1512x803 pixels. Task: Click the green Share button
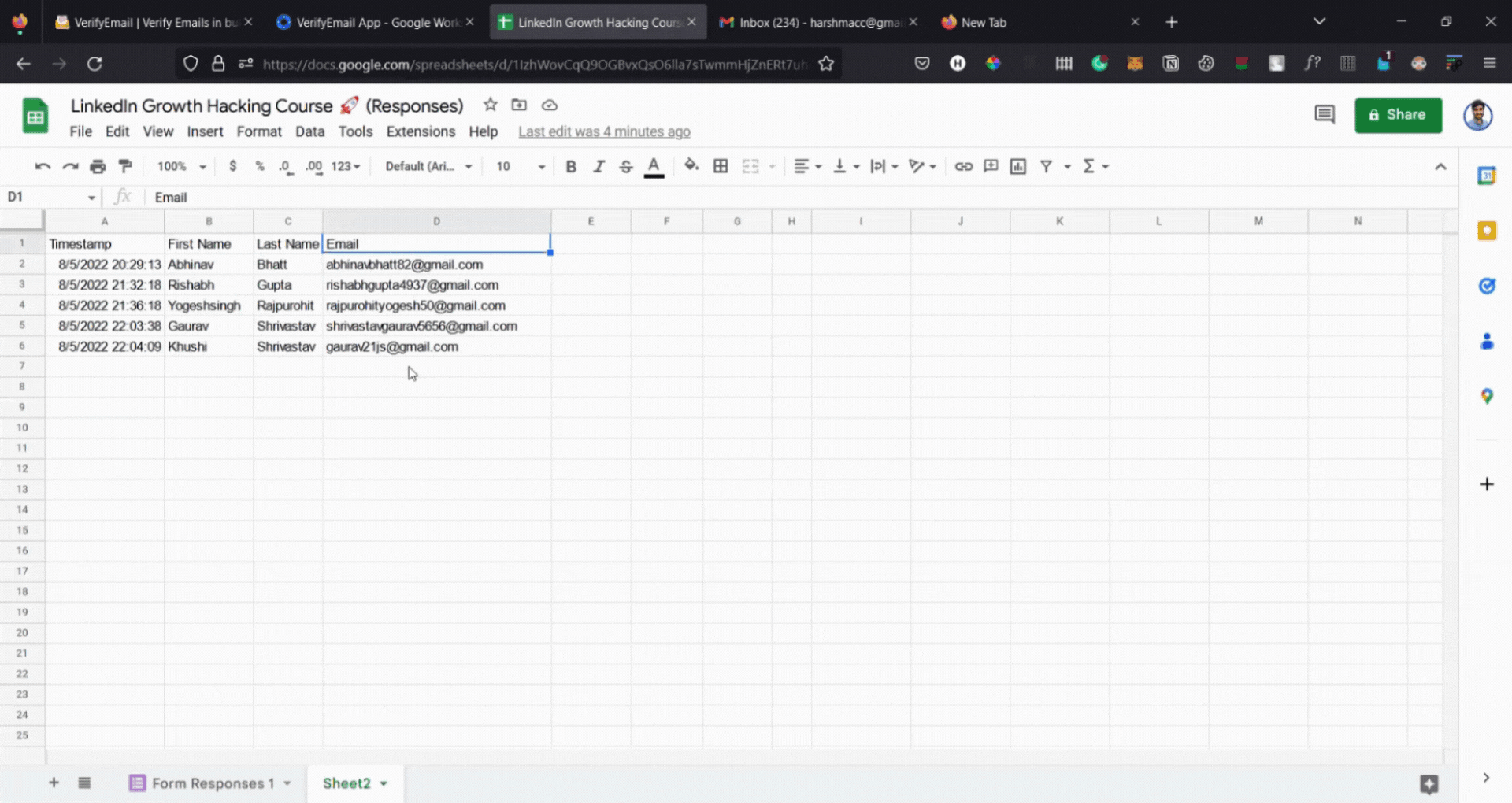point(1398,115)
